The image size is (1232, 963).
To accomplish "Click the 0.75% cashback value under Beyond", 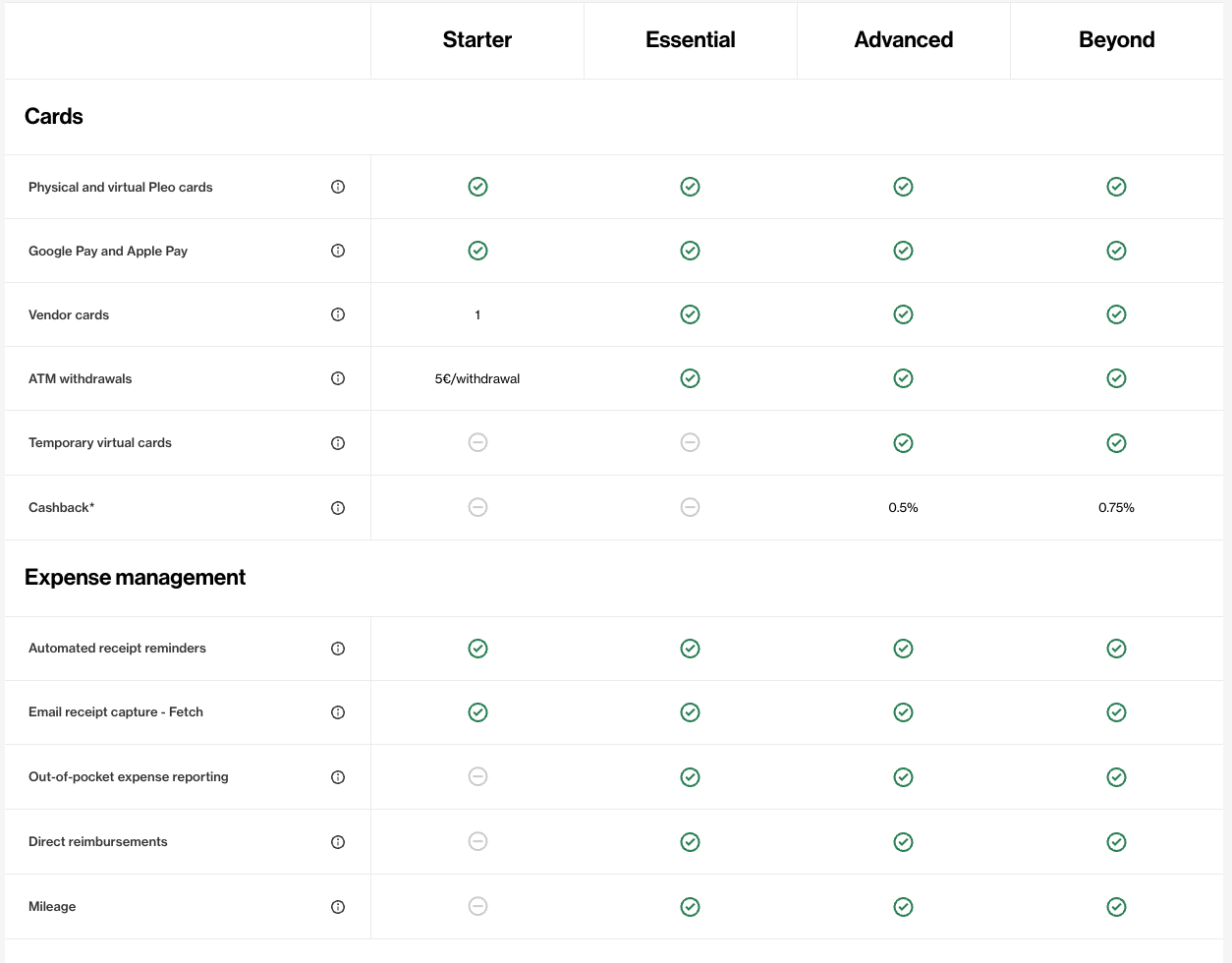I will (1116, 508).
